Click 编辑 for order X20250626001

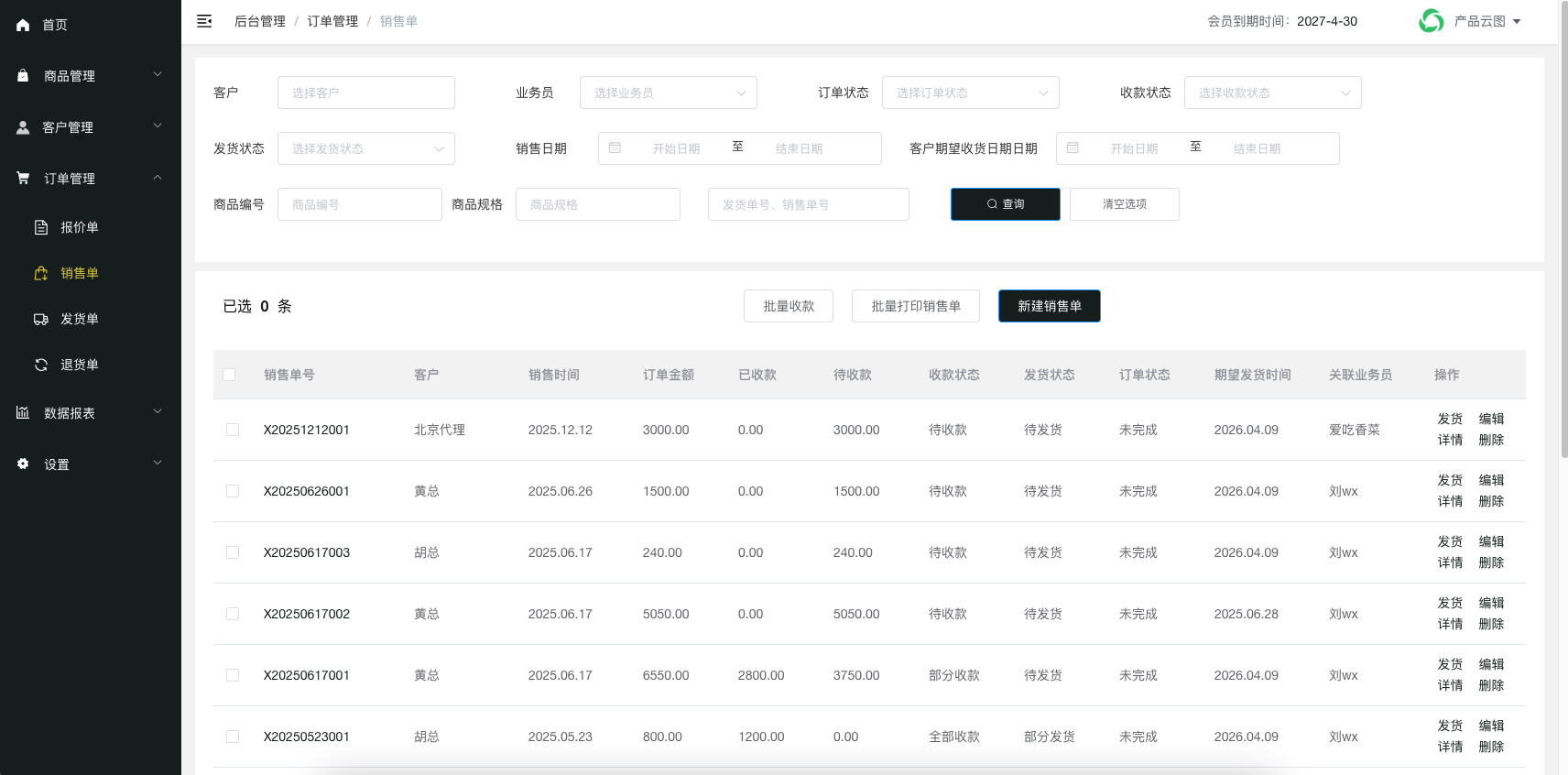(x=1491, y=480)
